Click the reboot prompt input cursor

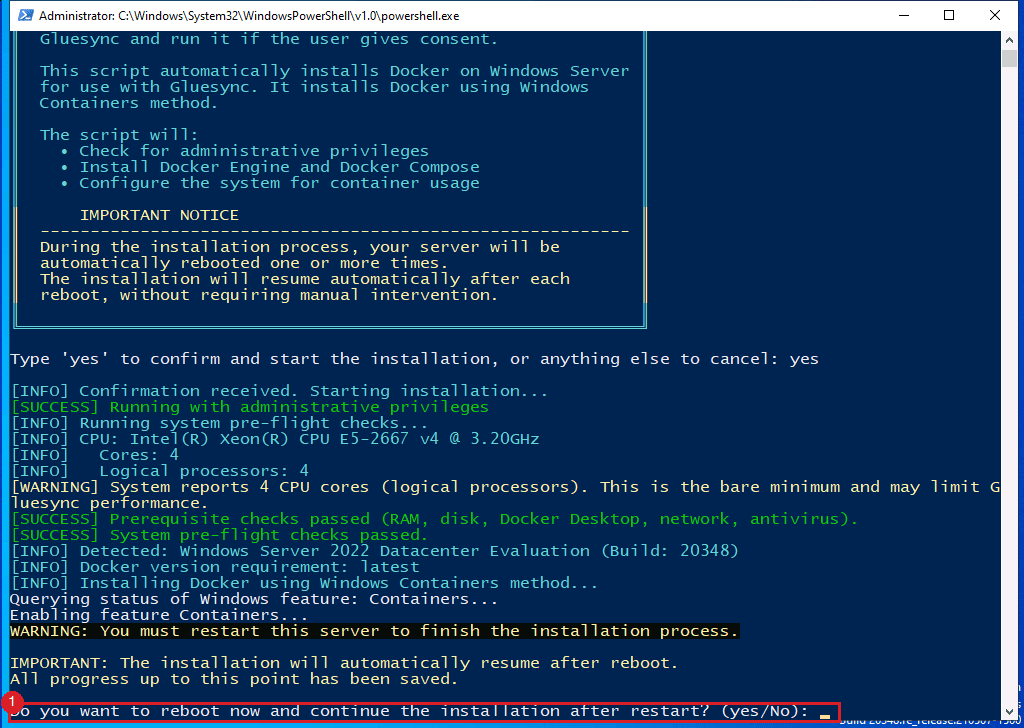[x=825, y=716]
